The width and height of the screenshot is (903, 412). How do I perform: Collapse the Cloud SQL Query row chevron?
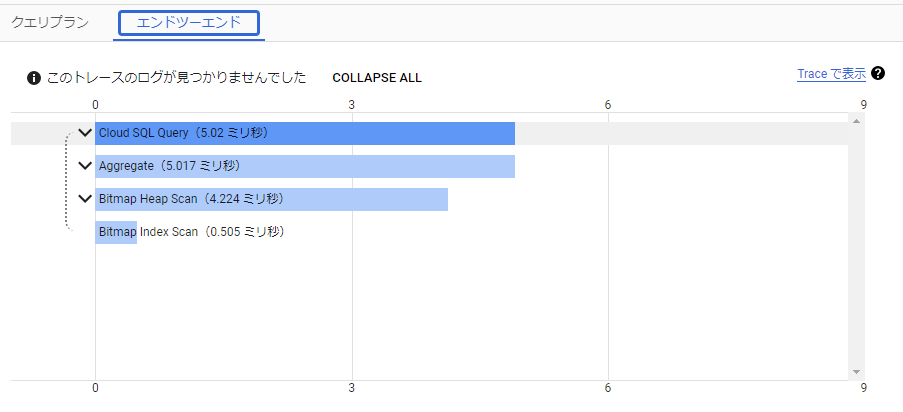[x=85, y=133]
